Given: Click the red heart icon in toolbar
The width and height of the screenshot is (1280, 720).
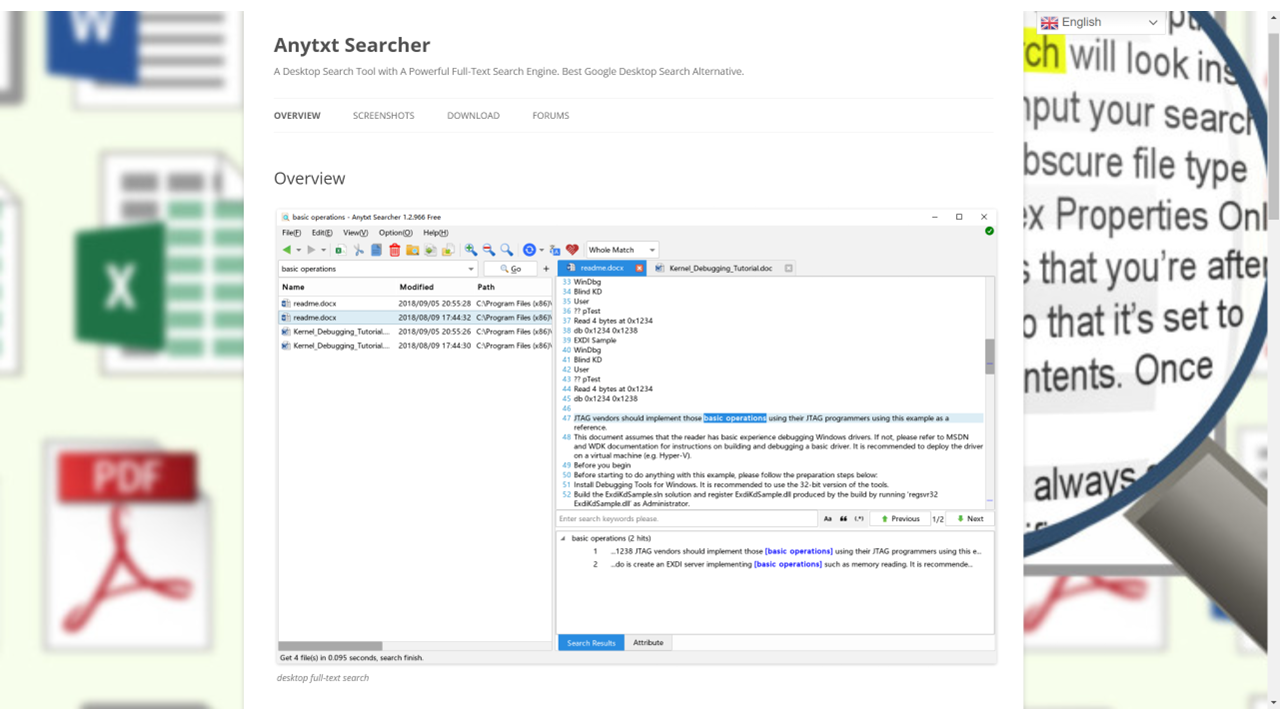Looking at the screenshot, I should tap(572, 250).
